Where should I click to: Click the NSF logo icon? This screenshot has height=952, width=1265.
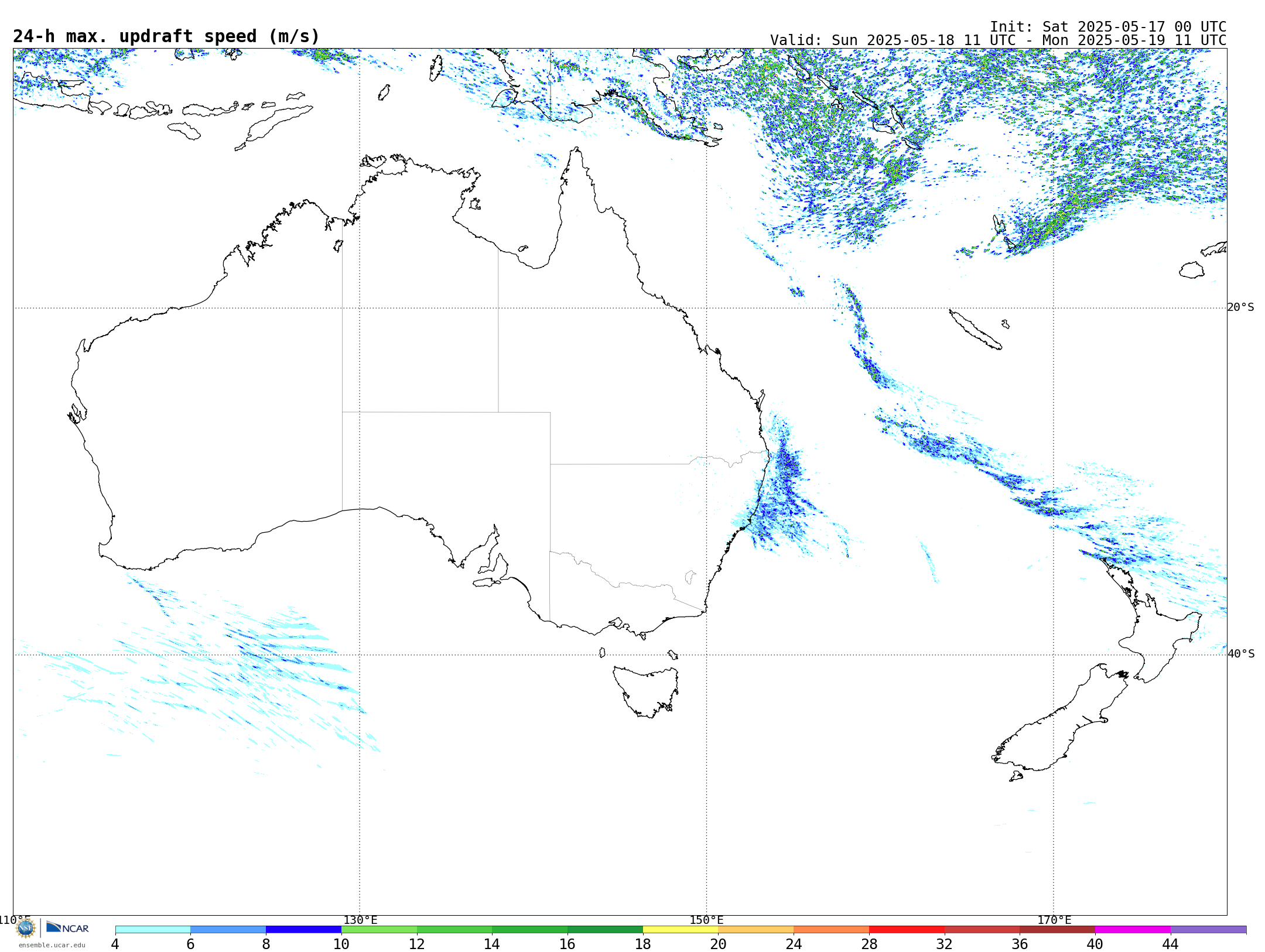pyautogui.click(x=25, y=928)
